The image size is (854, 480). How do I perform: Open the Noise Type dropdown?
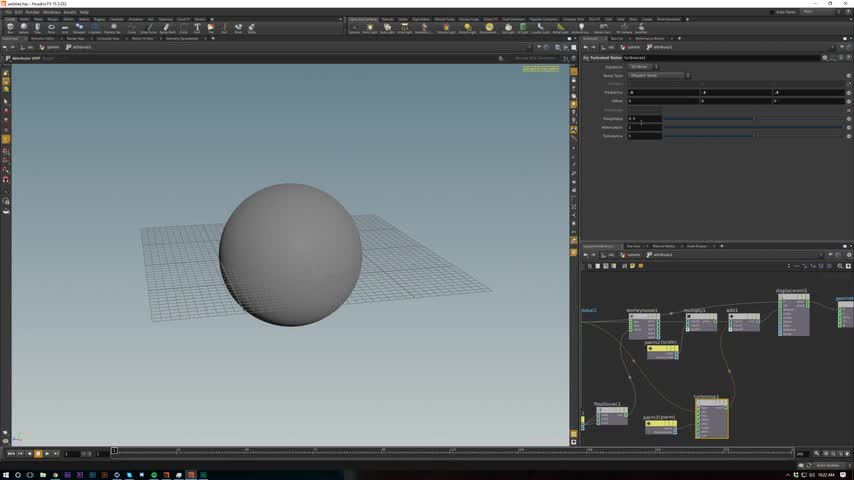pos(660,75)
